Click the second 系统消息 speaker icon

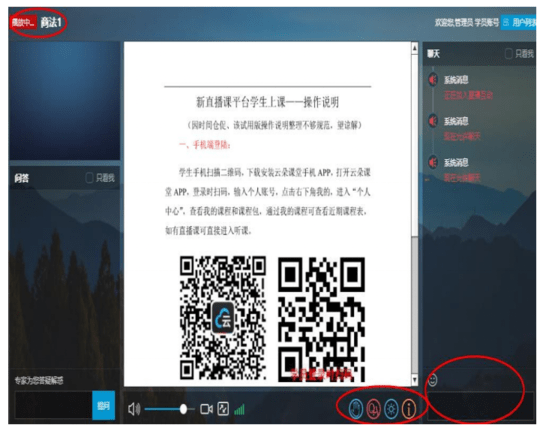pos(433,121)
